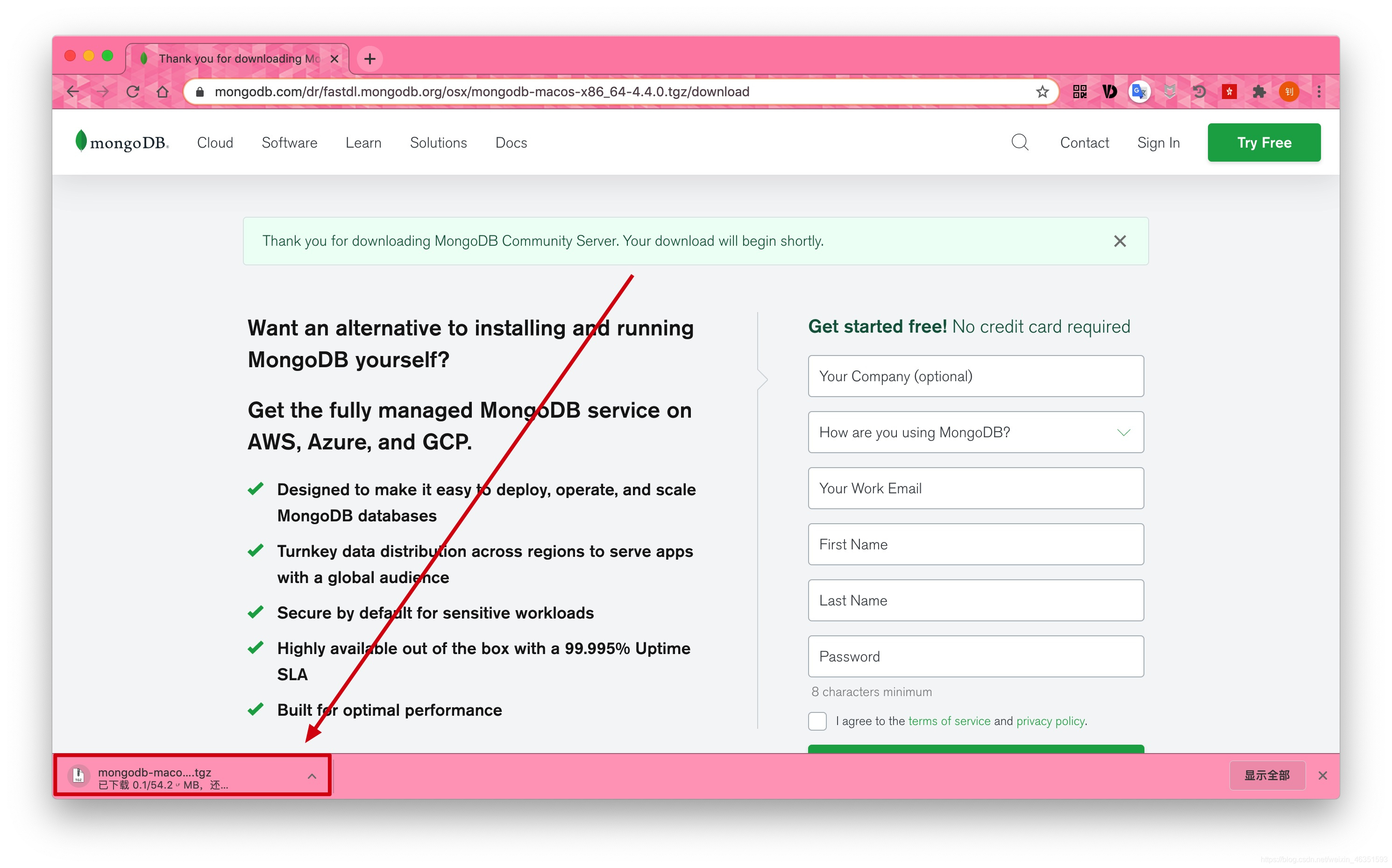Go to browser home page icon
Image resolution: width=1392 pixels, height=868 pixels.
163,92
